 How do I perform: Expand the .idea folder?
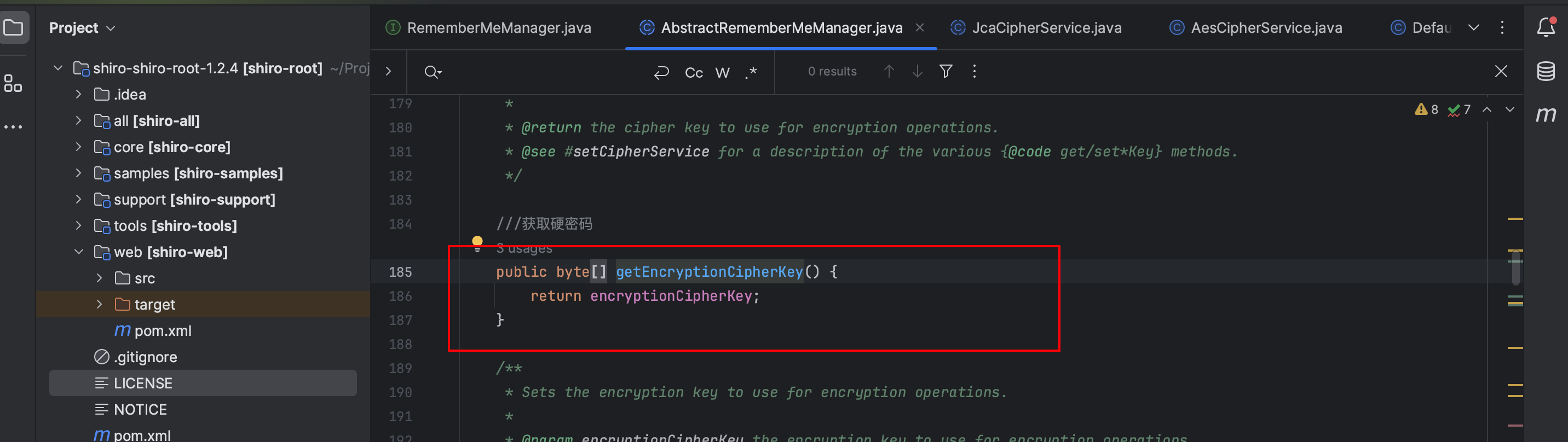tap(78, 94)
